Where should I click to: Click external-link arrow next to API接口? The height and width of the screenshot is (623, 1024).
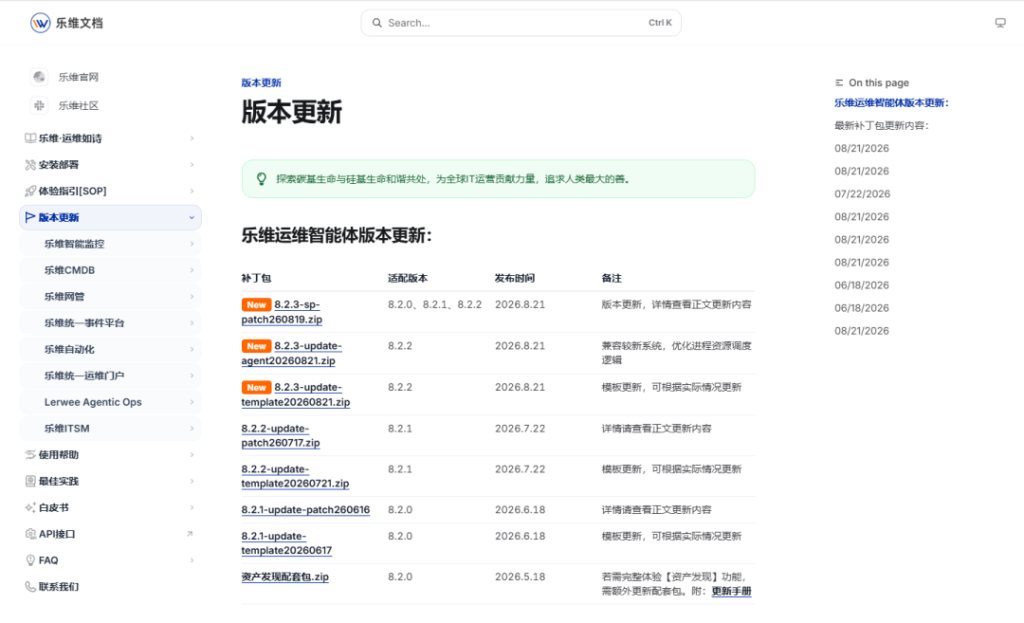click(x=189, y=534)
